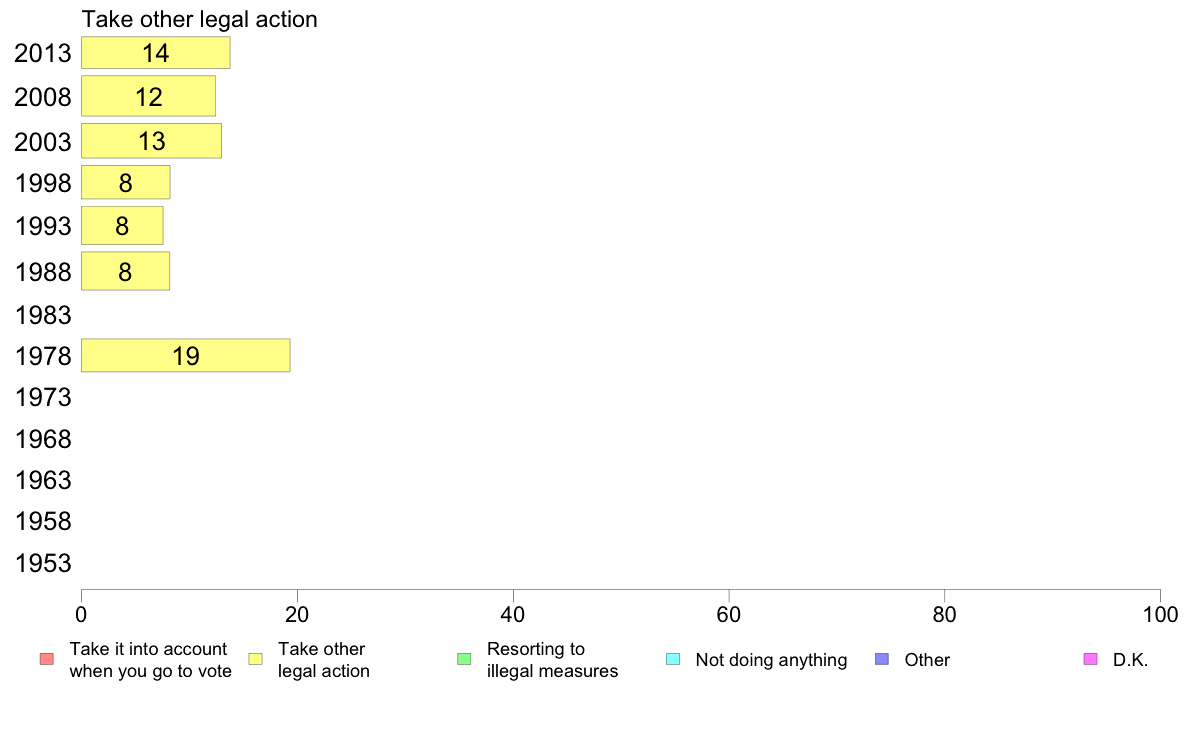Image resolution: width=1188 pixels, height=736 pixels.
Task: Click the 100 tick on x-axis
Action: 1160,615
